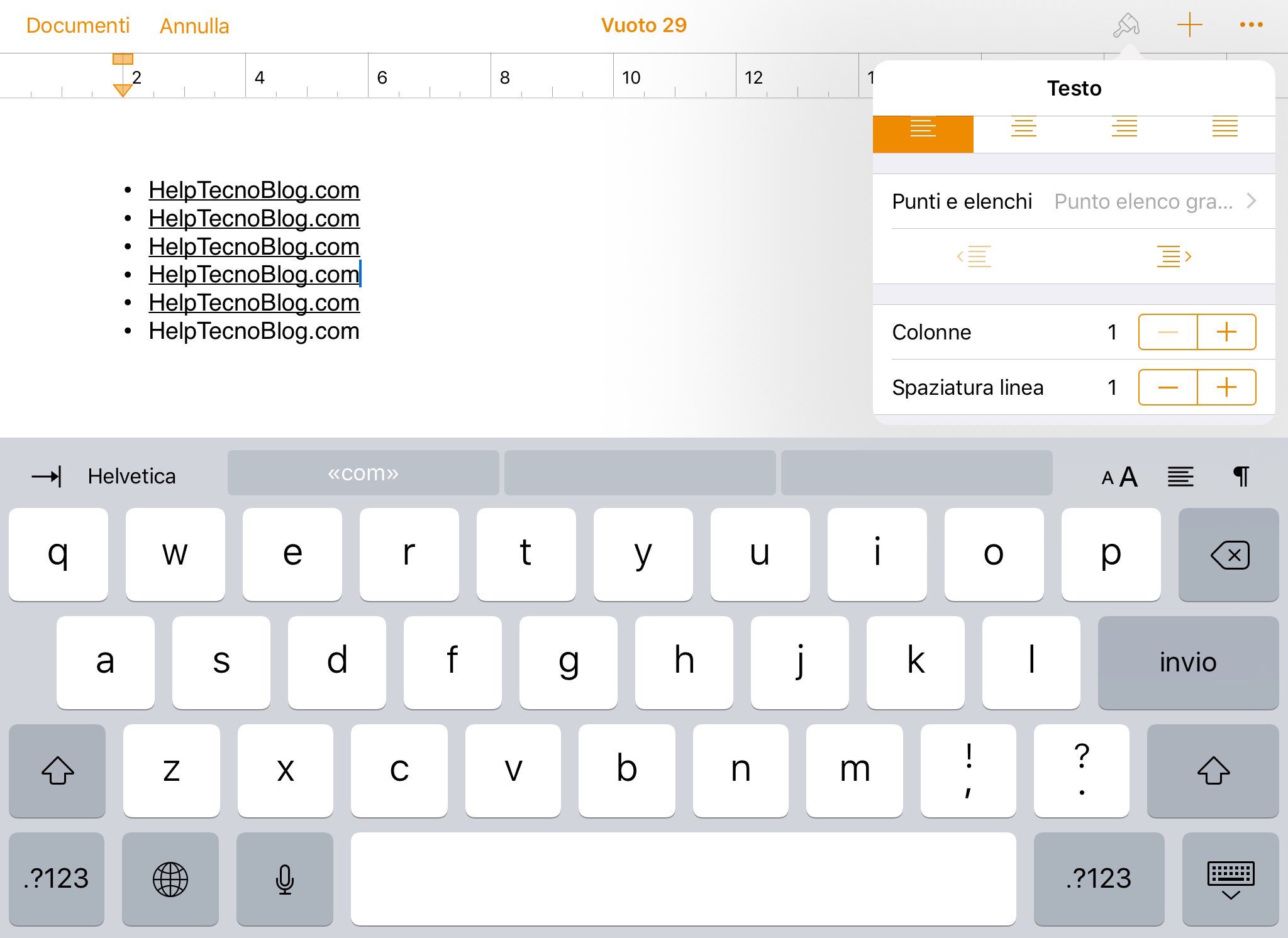Viewport: 1288px width, 938px height.
Task: Switch to left .?123 numeric keyboard
Action: point(57,879)
